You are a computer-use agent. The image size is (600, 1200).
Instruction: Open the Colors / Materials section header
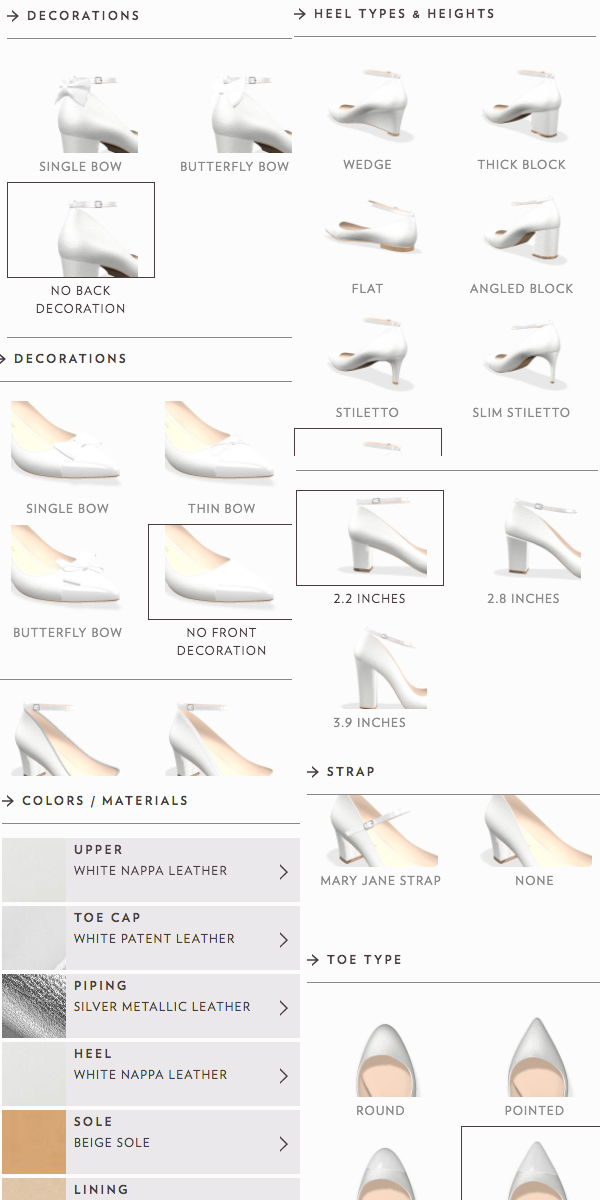pyautogui.click(x=95, y=801)
